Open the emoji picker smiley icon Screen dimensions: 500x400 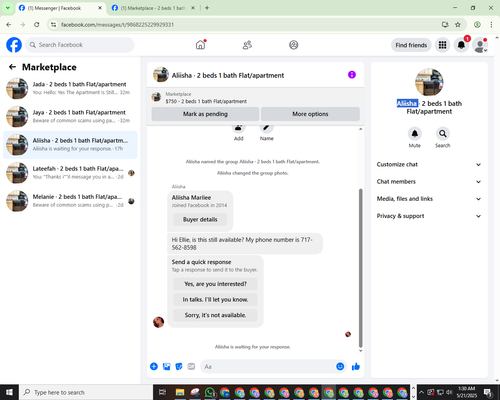340,366
